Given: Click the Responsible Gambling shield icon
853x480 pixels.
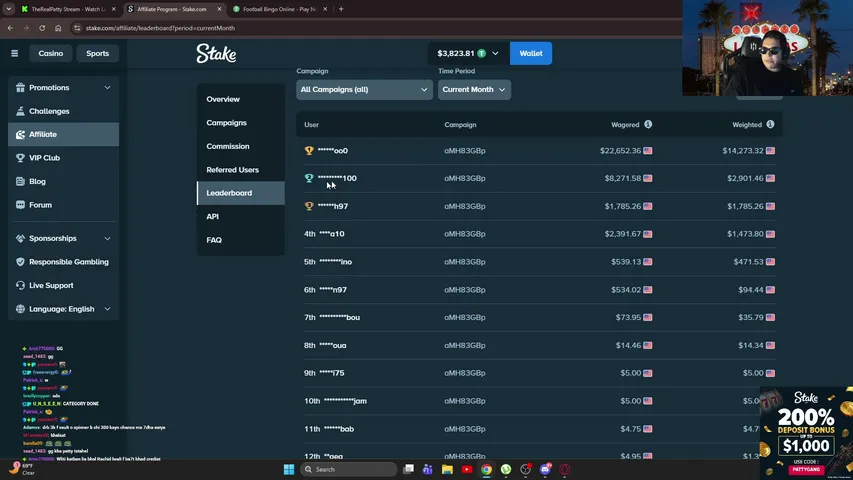Looking at the screenshot, I should tap(20, 262).
